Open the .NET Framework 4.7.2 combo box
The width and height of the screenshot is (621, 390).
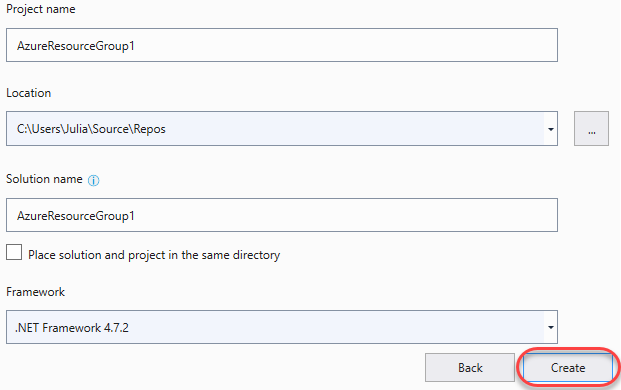click(282, 327)
